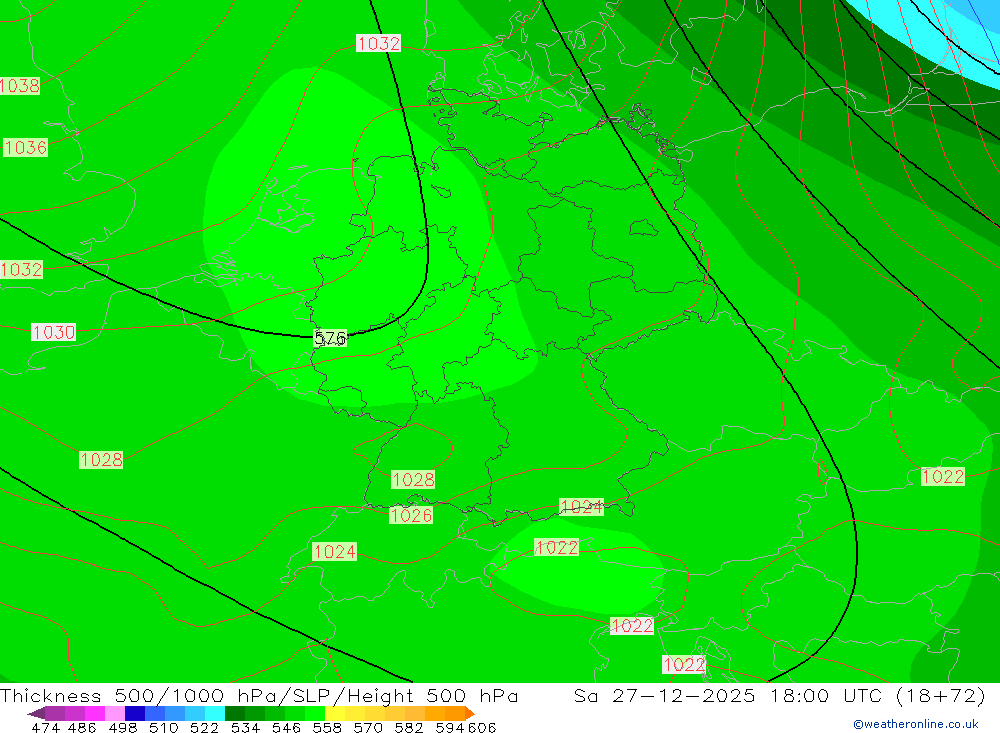Click the legend value 498

(x=121, y=727)
